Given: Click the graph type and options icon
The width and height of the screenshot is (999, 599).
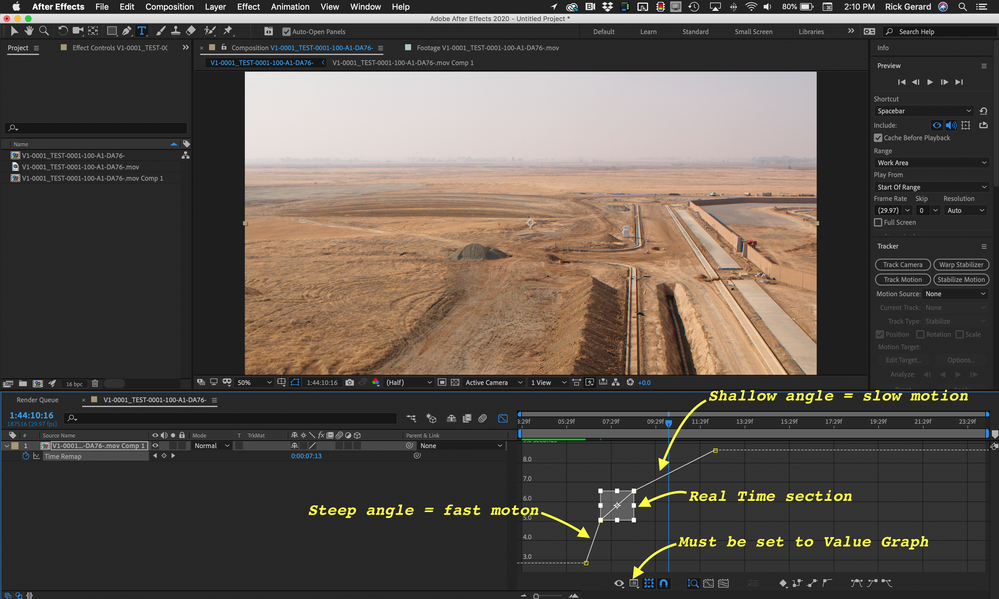Looking at the screenshot, I should click(x=634, y=583).
